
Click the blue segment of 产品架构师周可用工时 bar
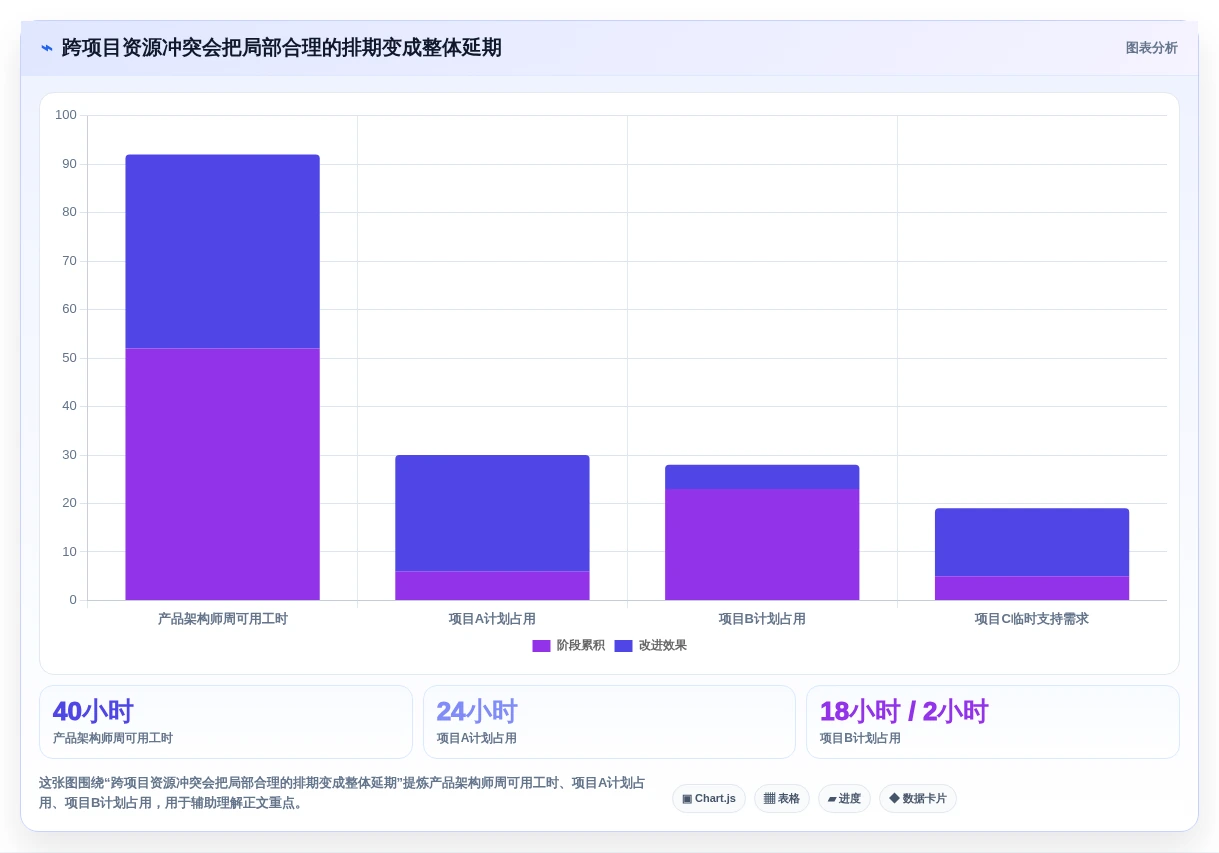(222, 251)
